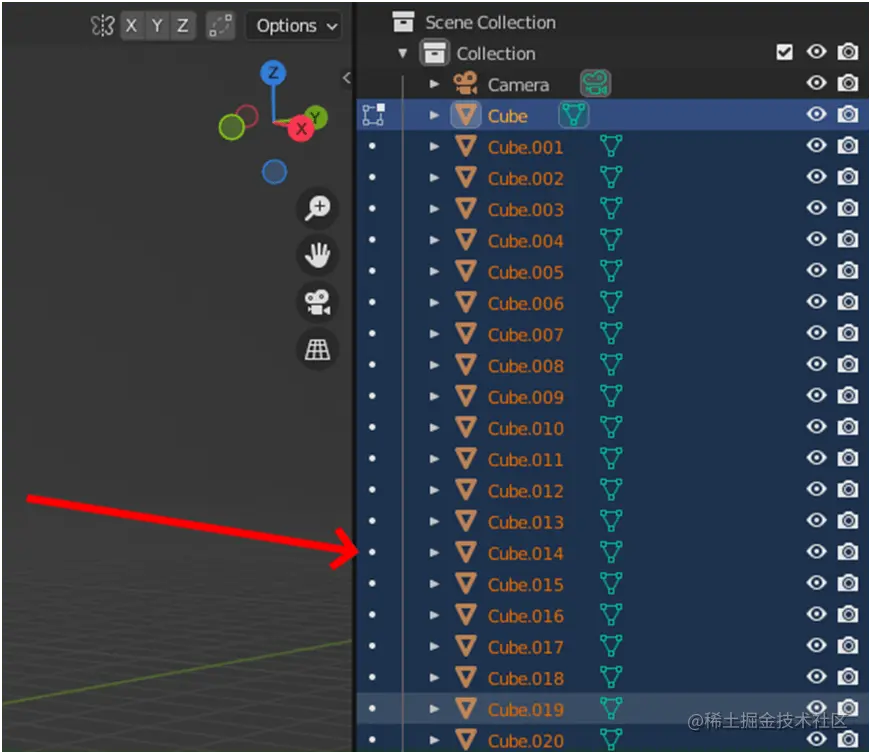Hide Cube.002 using its eye icon

tap(816, 177)
